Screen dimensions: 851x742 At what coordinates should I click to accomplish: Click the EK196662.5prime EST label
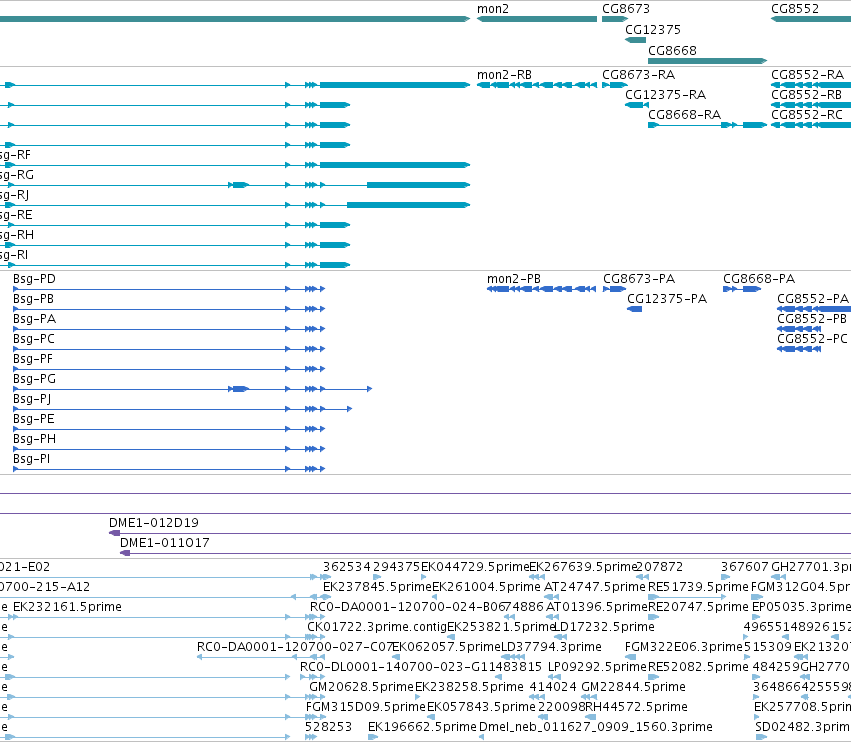422,727
